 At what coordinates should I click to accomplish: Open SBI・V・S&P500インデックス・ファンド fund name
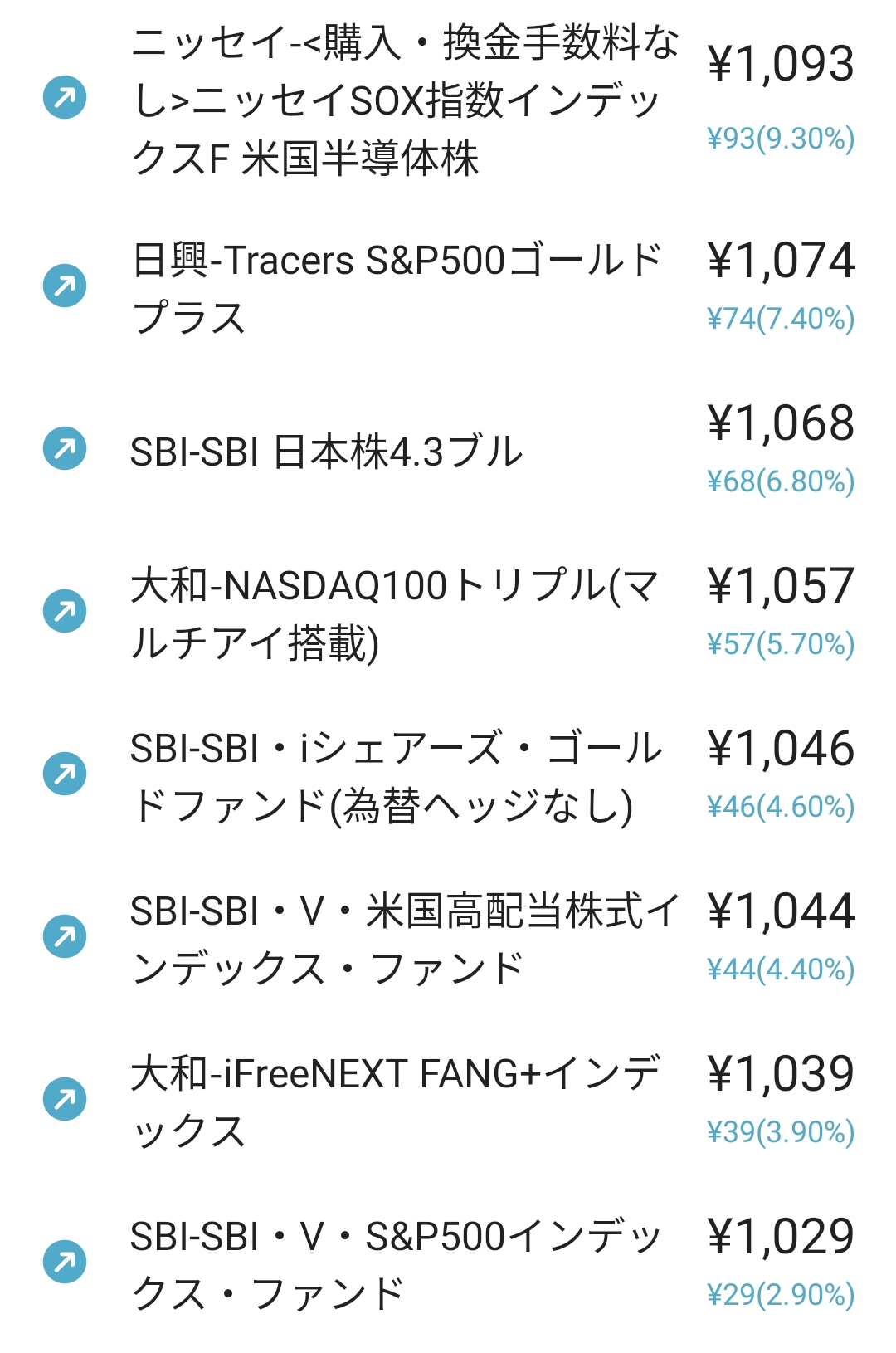[x=396, y=1264]
